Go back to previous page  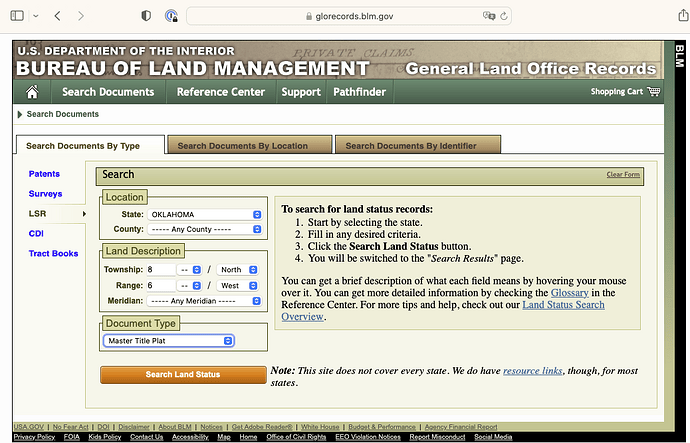(x=58, y=16)
